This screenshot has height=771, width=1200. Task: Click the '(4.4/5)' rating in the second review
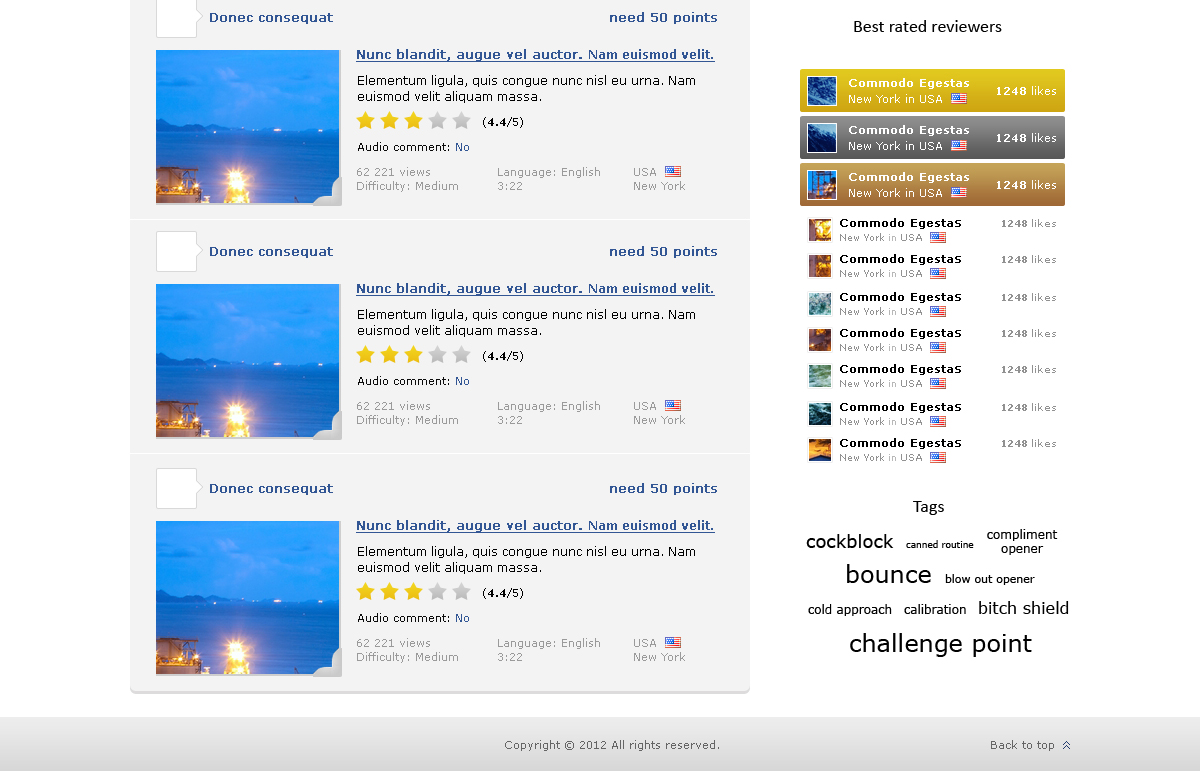coord(503,356)
